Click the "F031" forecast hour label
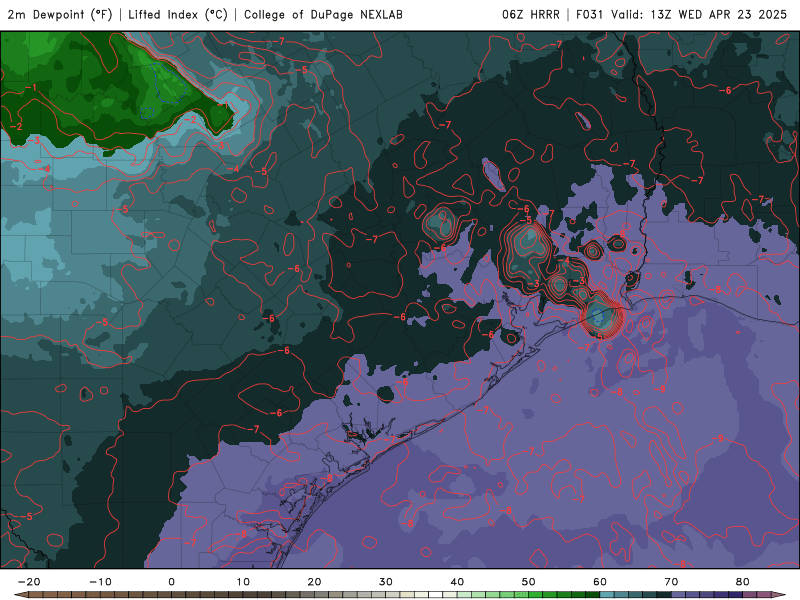 click(590, 15)
